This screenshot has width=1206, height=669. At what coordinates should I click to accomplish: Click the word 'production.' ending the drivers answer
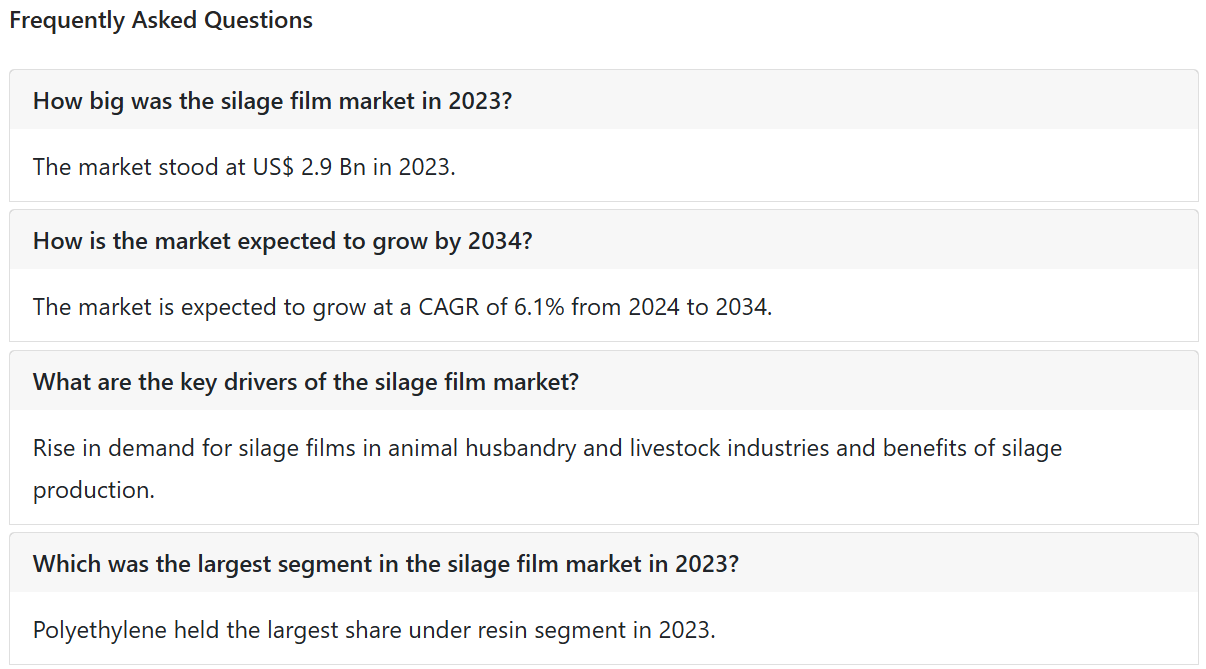point(94,490)
